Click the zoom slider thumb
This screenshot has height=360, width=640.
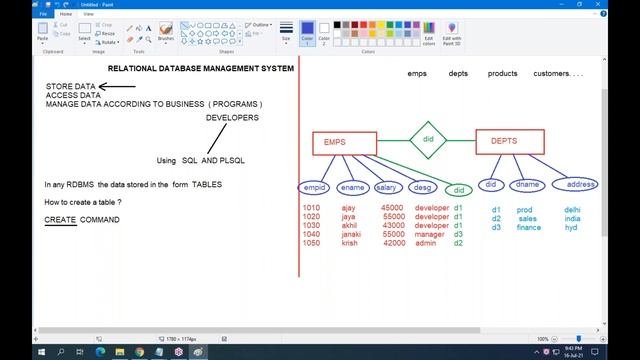pyautogui.click(x=578, y=339)
